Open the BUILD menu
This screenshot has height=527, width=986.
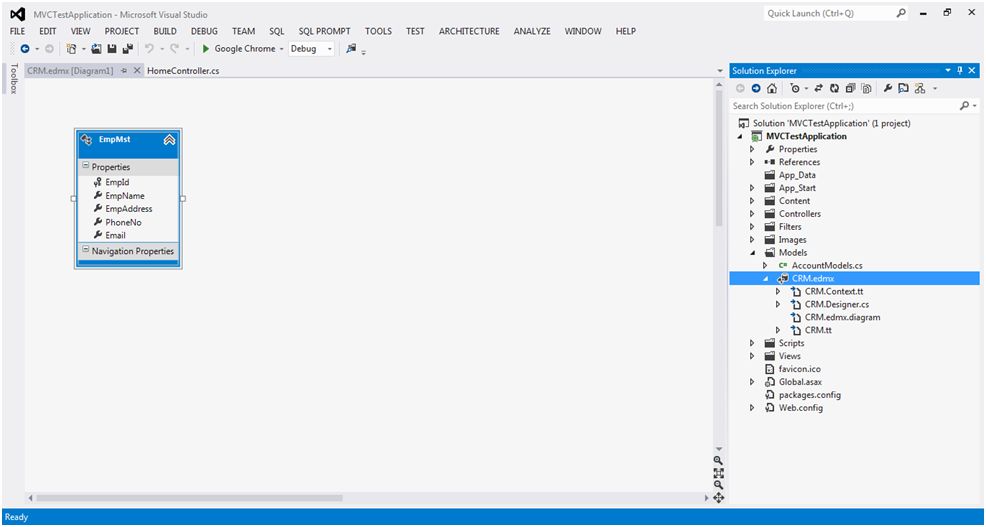click(165, 31)
